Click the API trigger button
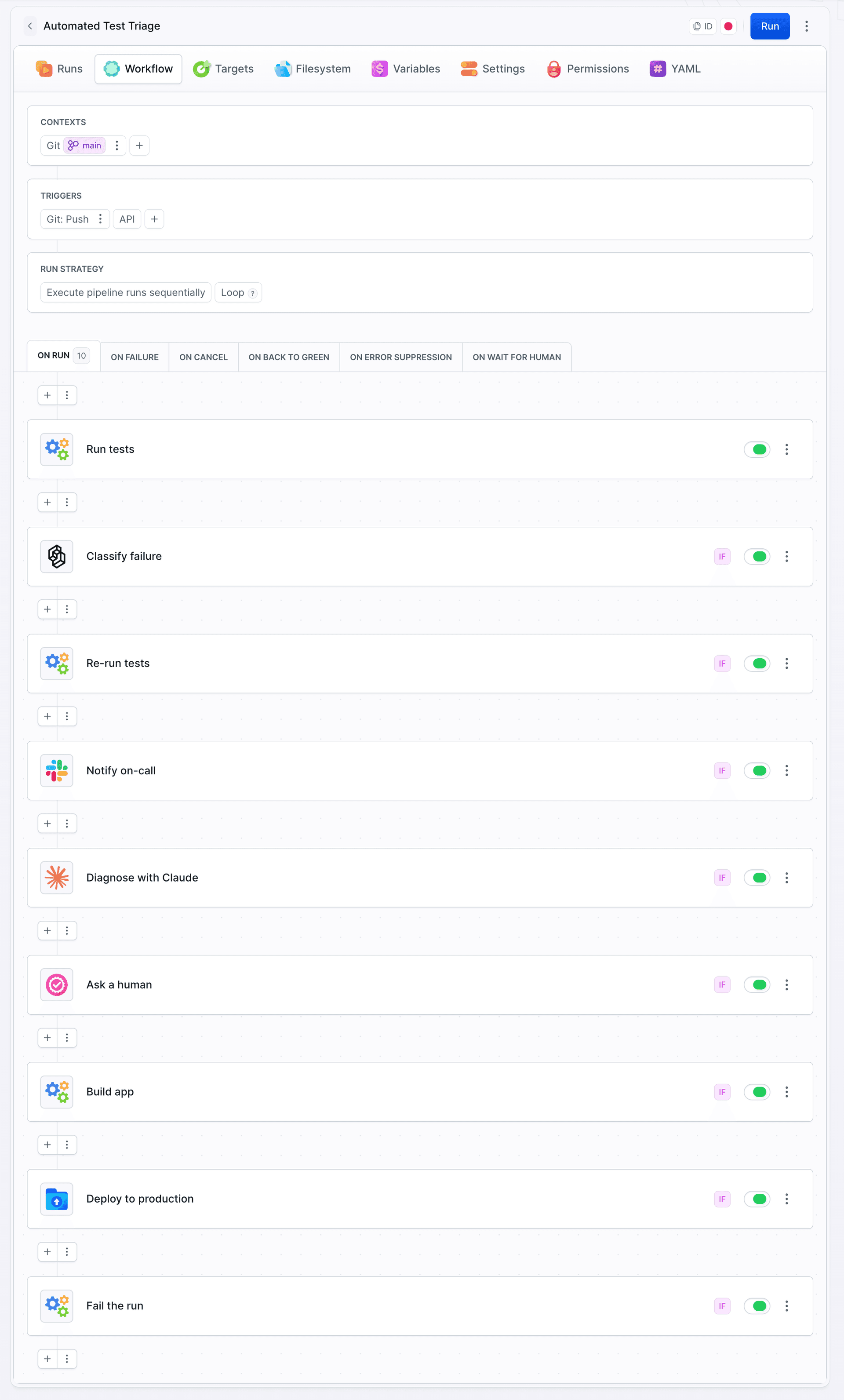Screen dimensions: 844x1400 coord(127,219)
